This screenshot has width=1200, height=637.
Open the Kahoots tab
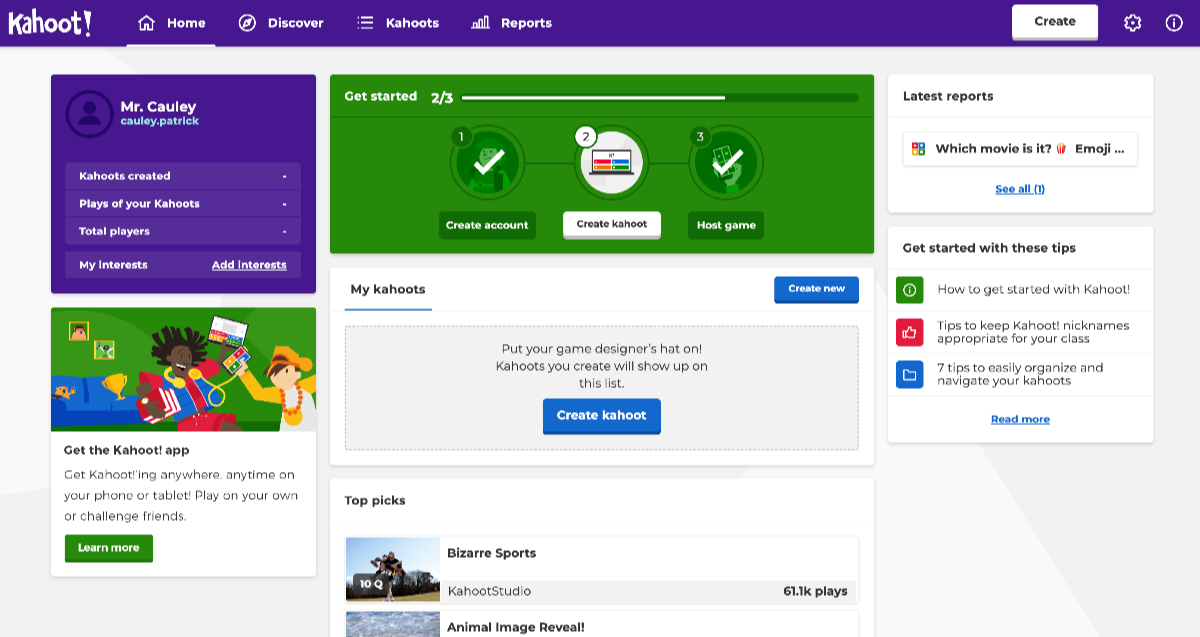point(398,23)
